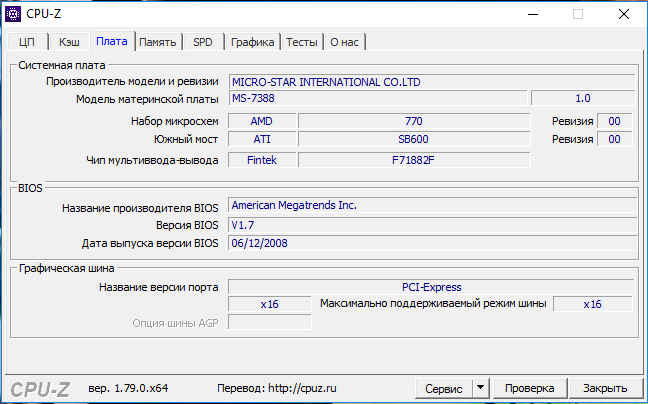The width and height of the screenshot is (648, 404).
Task: Click the version text вер. 1.79.0.x64
Action: [128, 388]
